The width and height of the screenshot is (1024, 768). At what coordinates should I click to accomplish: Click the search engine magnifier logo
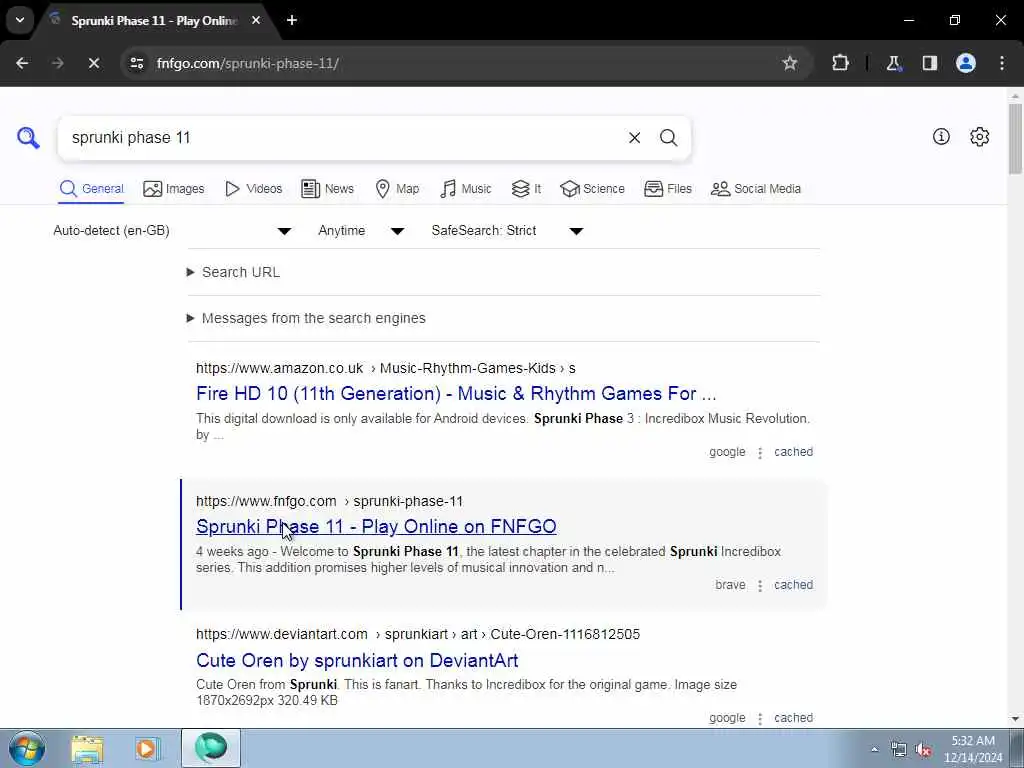click(28, 138)
